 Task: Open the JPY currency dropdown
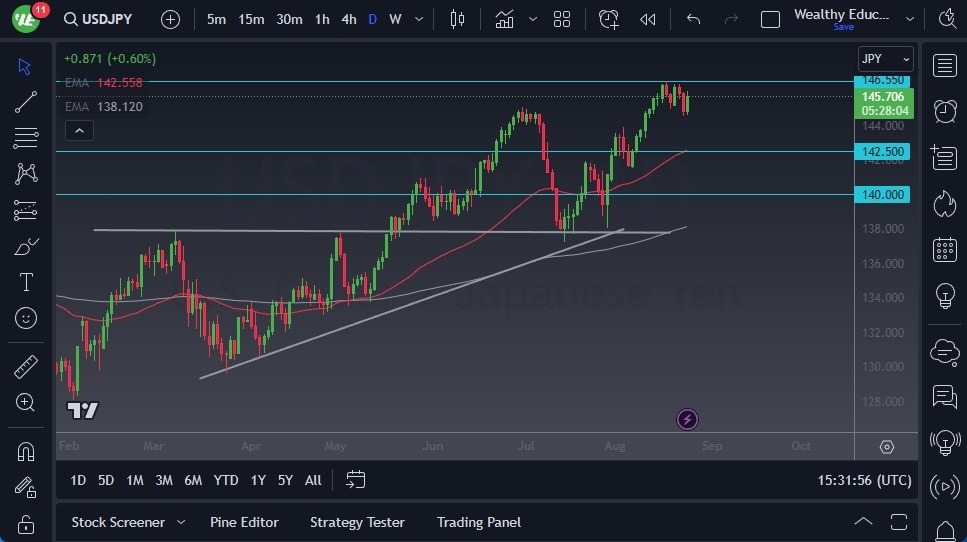pos(885,59)
